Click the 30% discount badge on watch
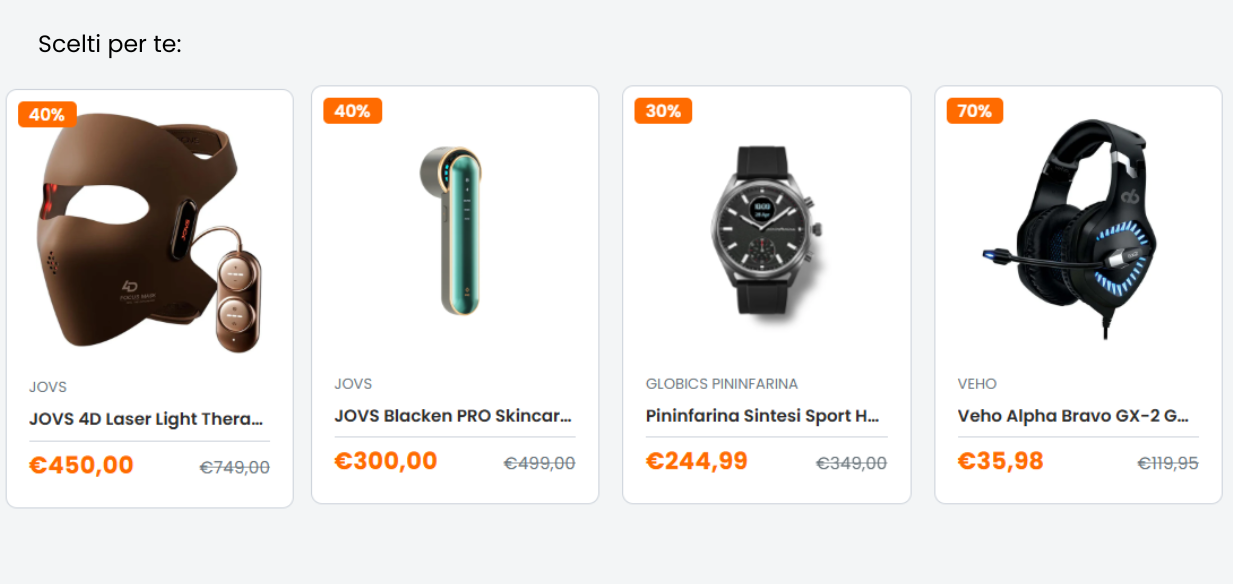Image resolution: width=1233 pixels, height=584 pixels. [663, 111]
